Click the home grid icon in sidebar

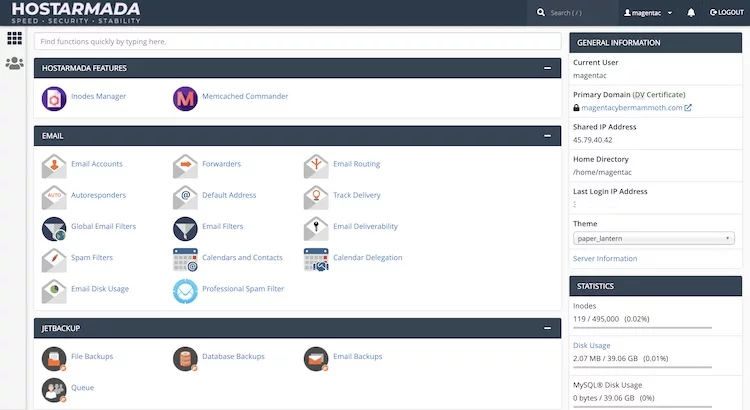(x=14, y=38)
